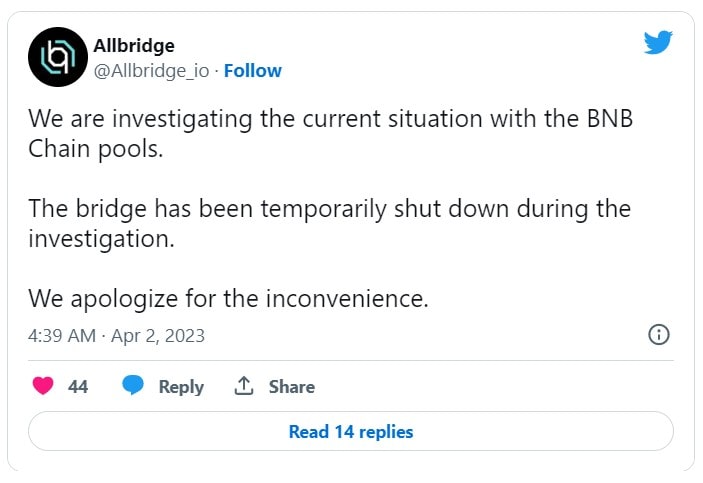The image size is (703, 483).
Task: Follow the Allbridge account
Action: (x=253, y=71)
